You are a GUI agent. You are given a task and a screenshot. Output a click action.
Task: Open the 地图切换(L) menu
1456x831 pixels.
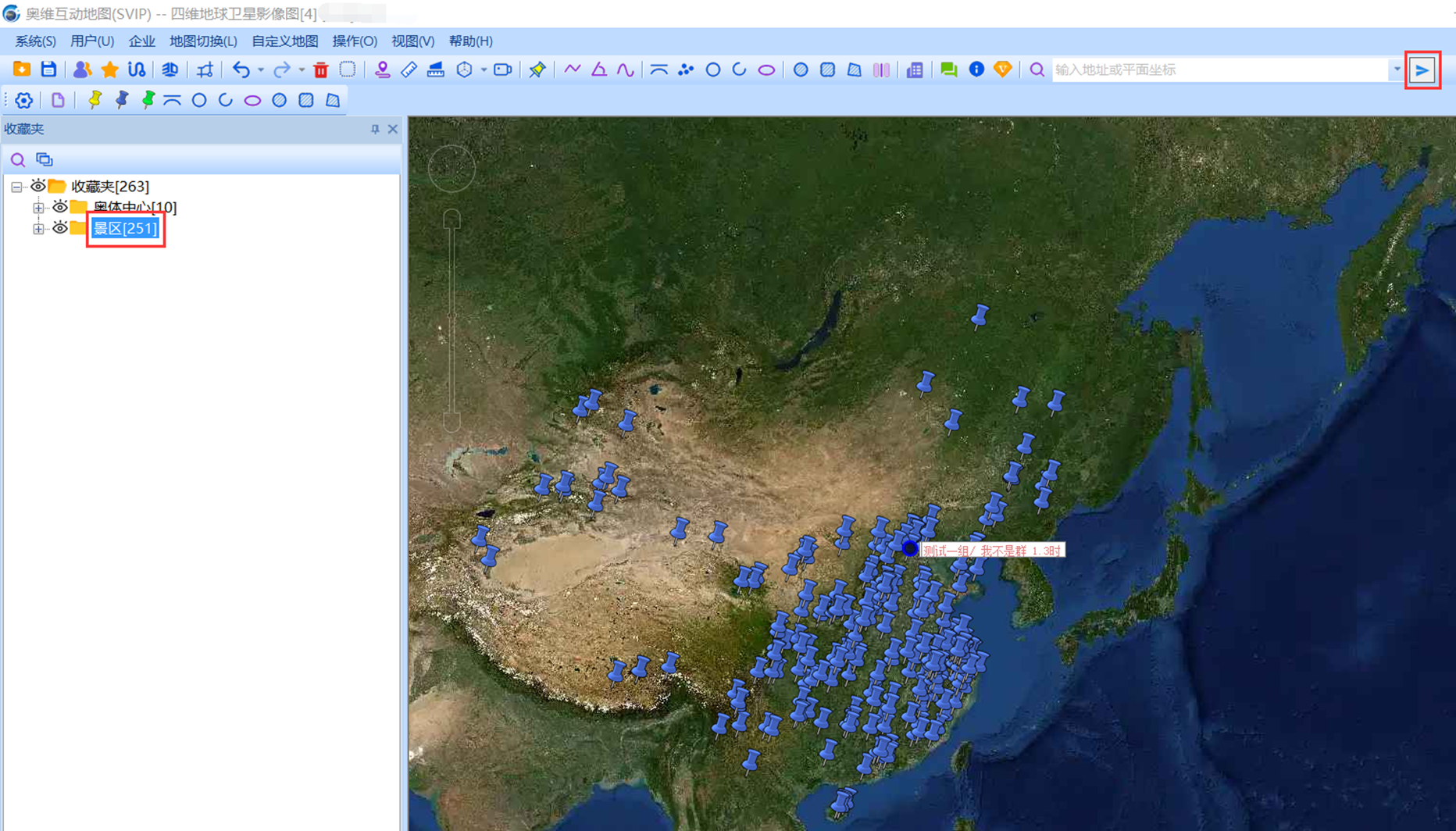(x=203, y=41)
